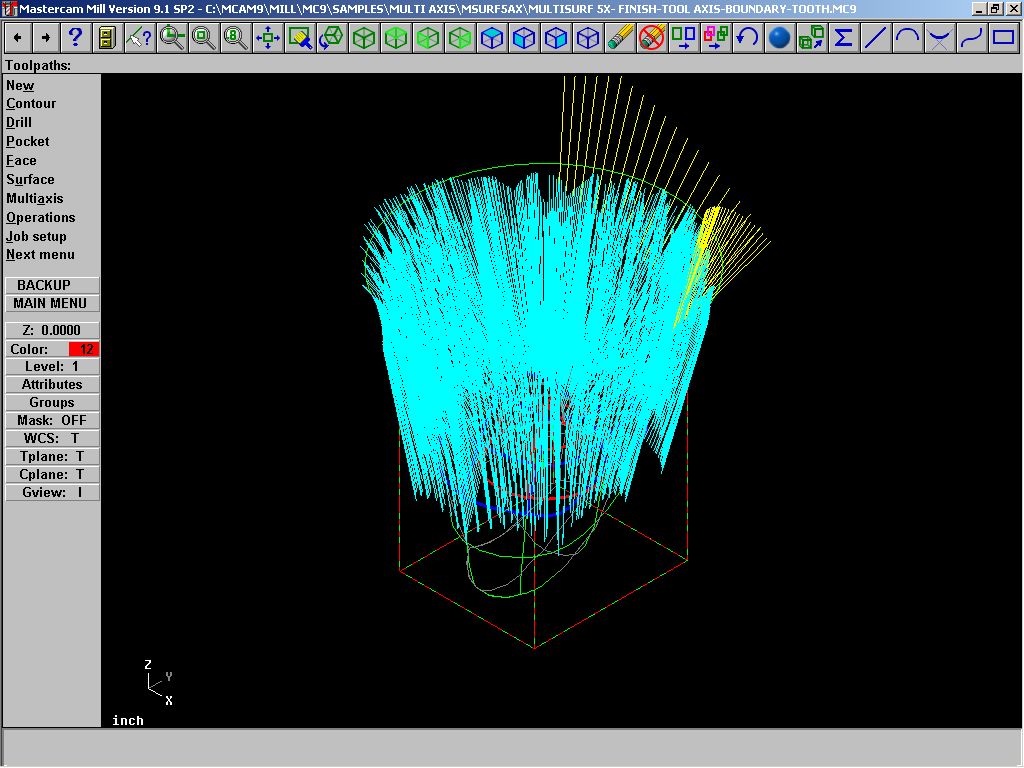Choose Pocket toolpath menu item
The image size is (1024, 768).
[x=27, y=142]
